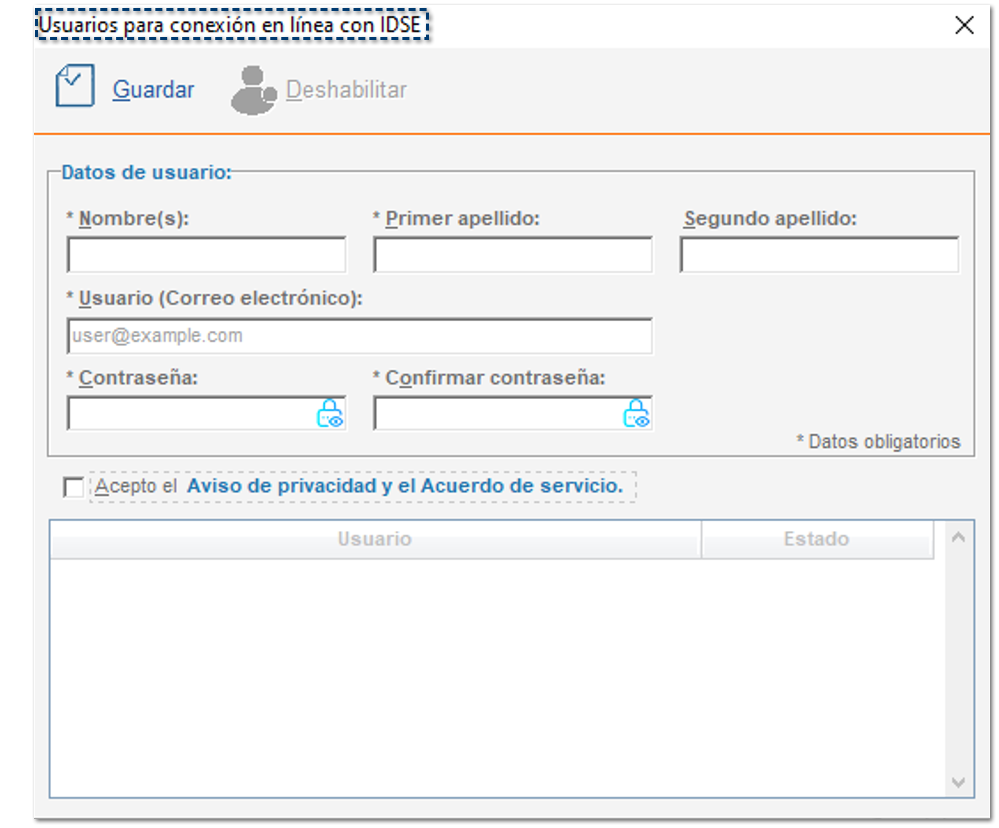Close the Usuarios para conexión window
999x828 pixels.
pyautogui.click(x=964, y=26)
